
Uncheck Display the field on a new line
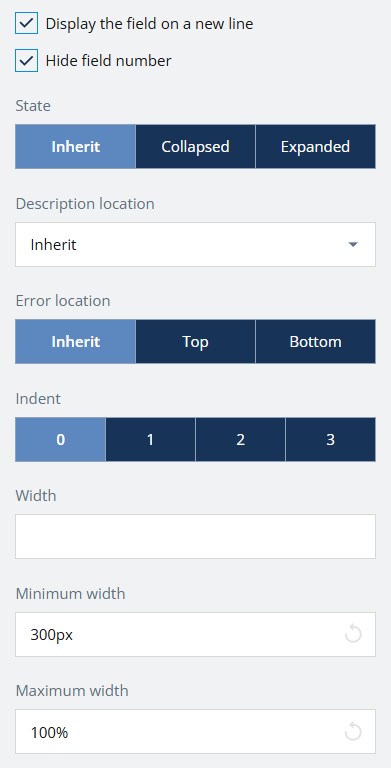click(26, 23)
